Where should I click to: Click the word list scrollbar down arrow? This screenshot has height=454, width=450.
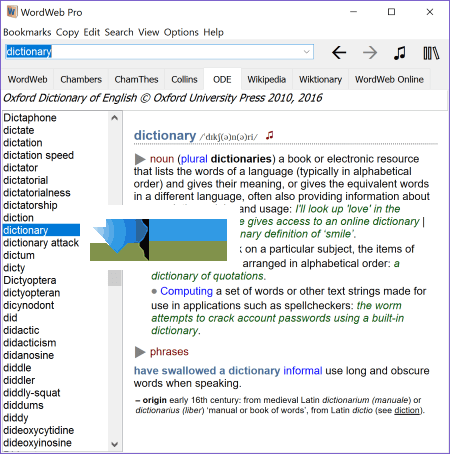tap(114, 444)
